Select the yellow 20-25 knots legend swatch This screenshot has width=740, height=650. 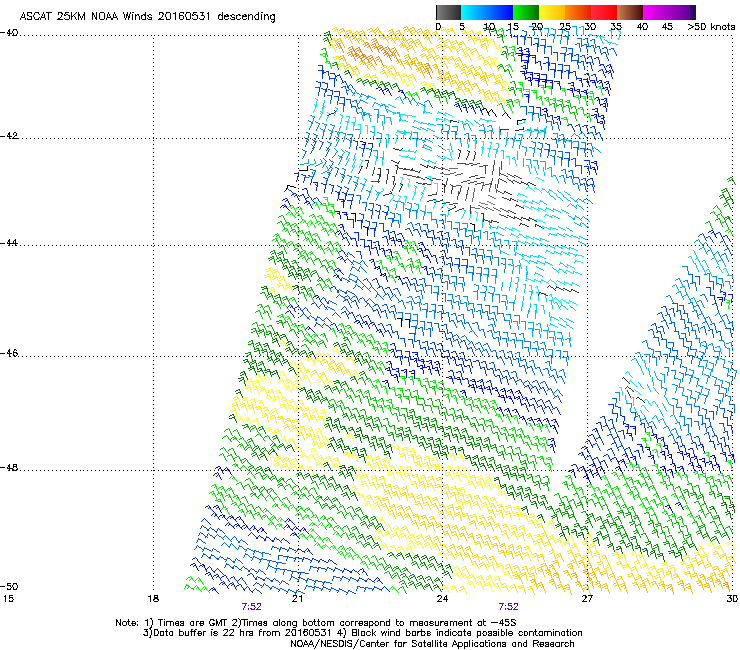click(552, 12)
